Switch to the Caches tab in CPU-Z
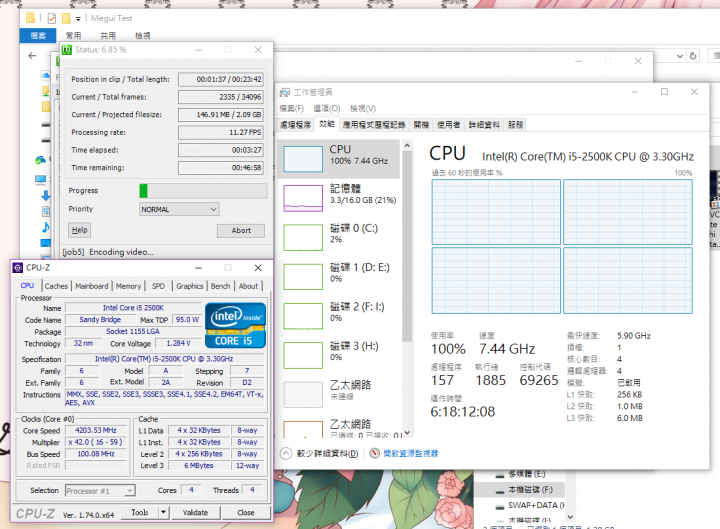The image size is (720, 529). coord(56,286)
